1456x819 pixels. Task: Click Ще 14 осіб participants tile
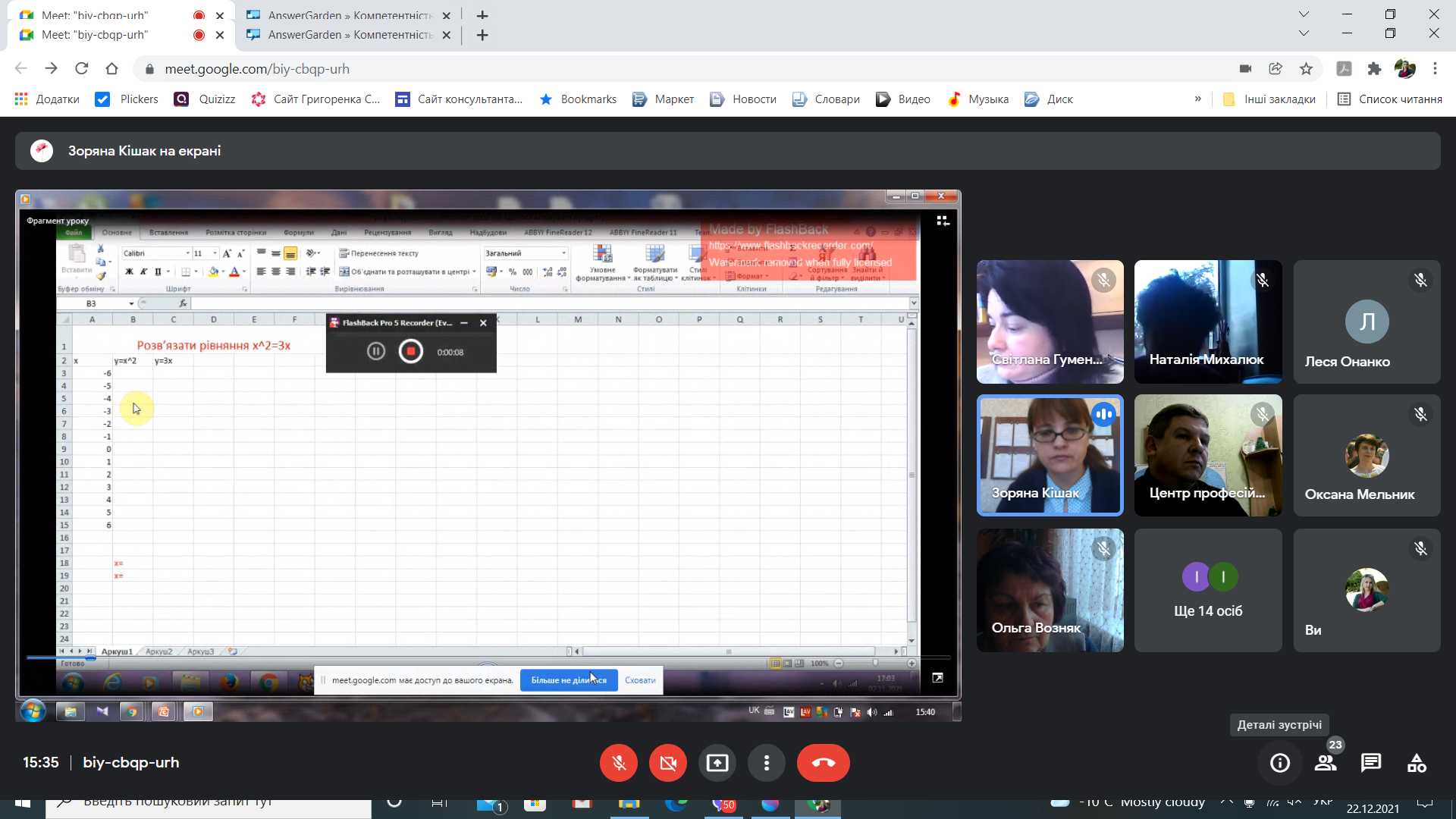click(1207, 590)
